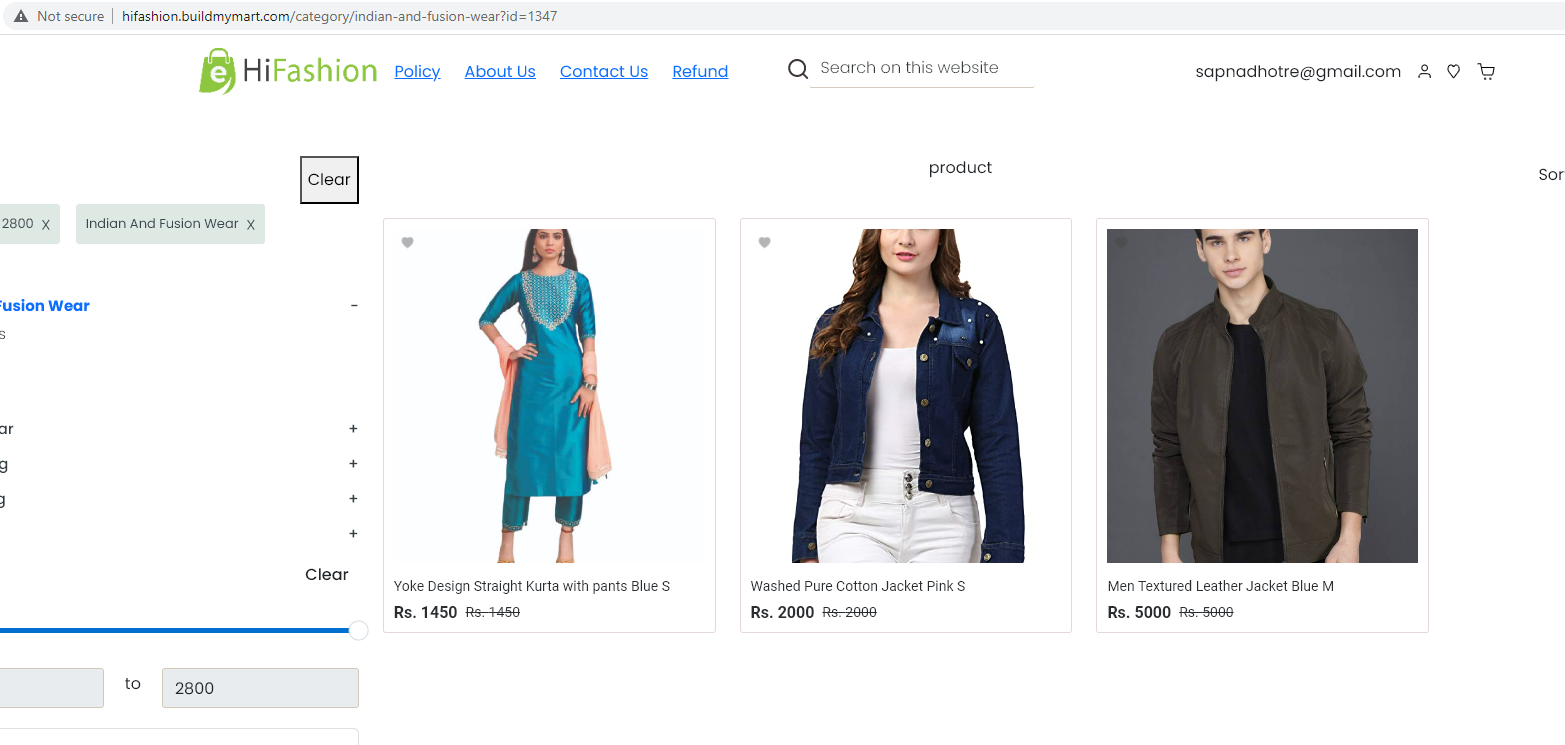Add Washed Pure Cotton Jacket to wishlist
The width and height of the screenshot is (1565, 745).
tap(764, 242)
